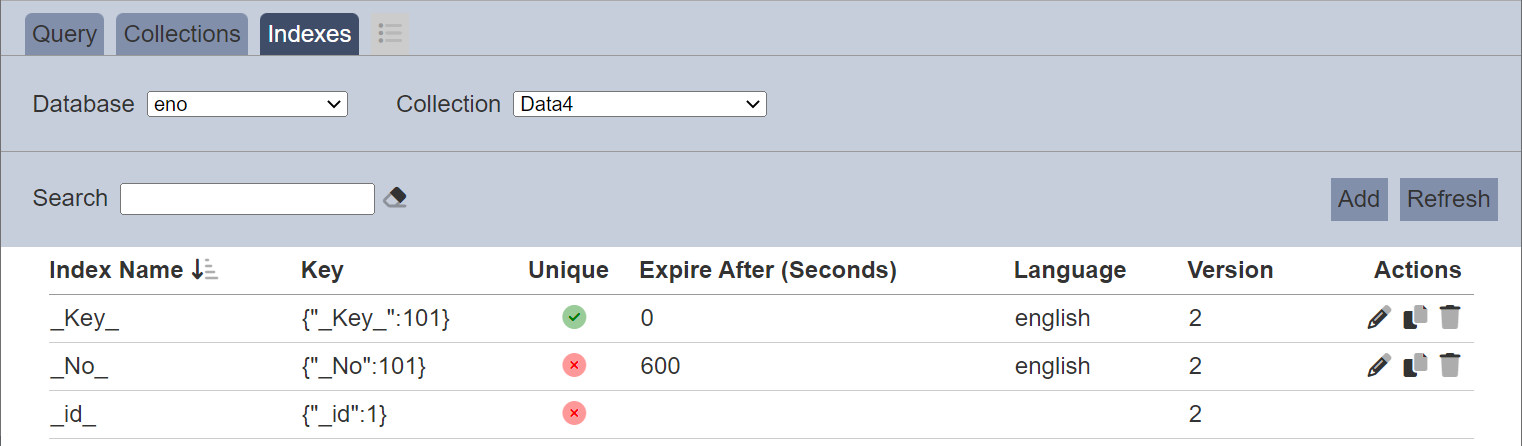Click red unique cross for _No_

[574, 366]
